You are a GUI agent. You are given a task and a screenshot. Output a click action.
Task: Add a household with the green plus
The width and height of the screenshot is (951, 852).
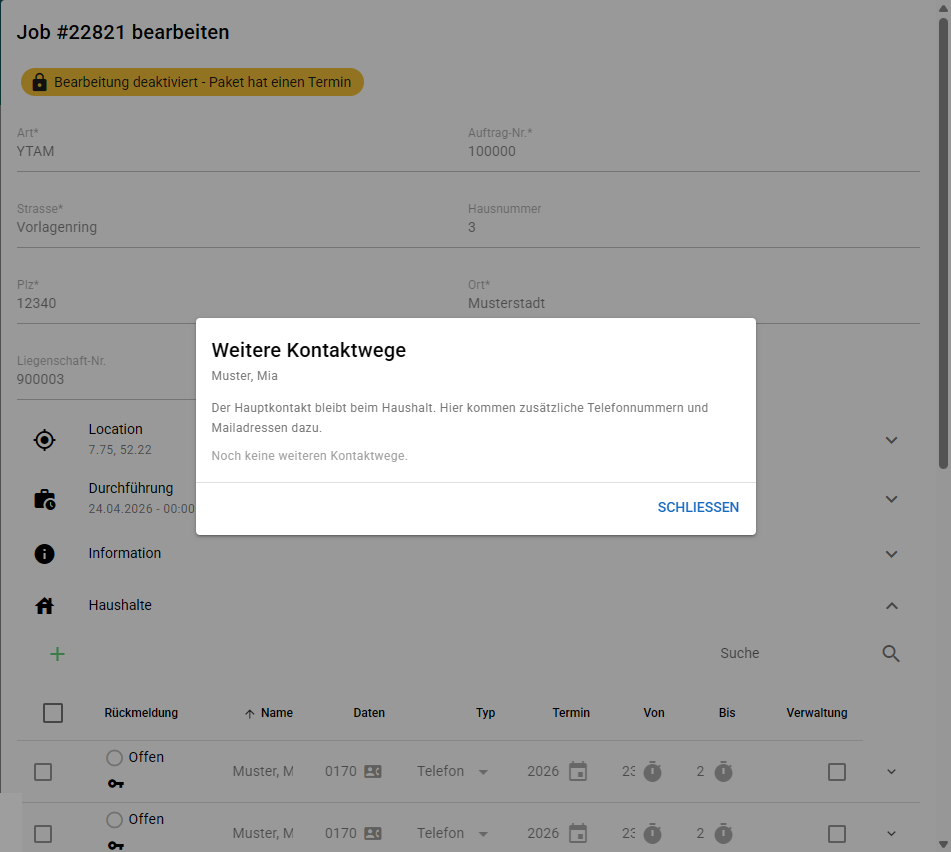click(57, 654)
